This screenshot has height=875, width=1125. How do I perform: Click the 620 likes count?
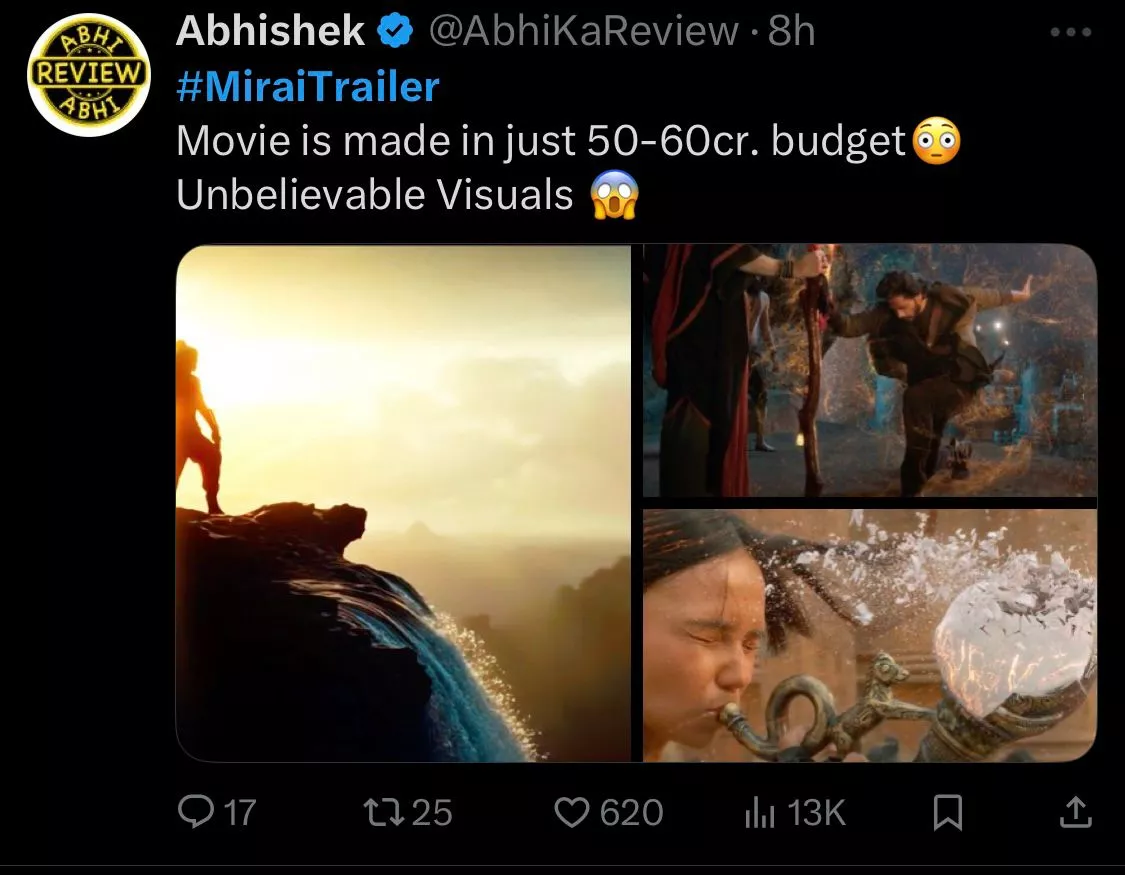632,812
